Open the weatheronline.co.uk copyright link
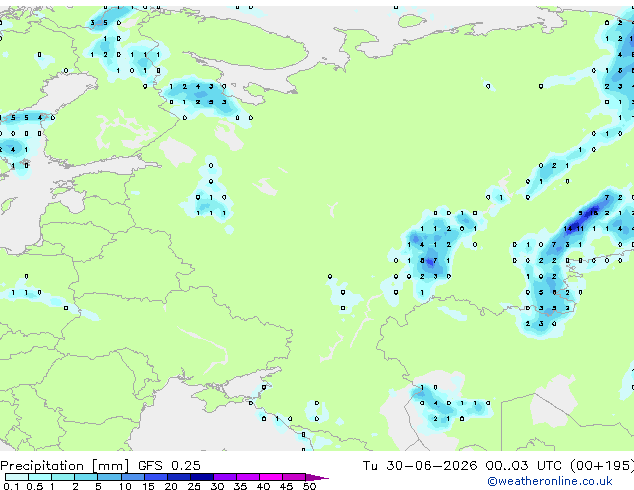The height and width of the screenshot is (490, 634). (x=549, y=481)
